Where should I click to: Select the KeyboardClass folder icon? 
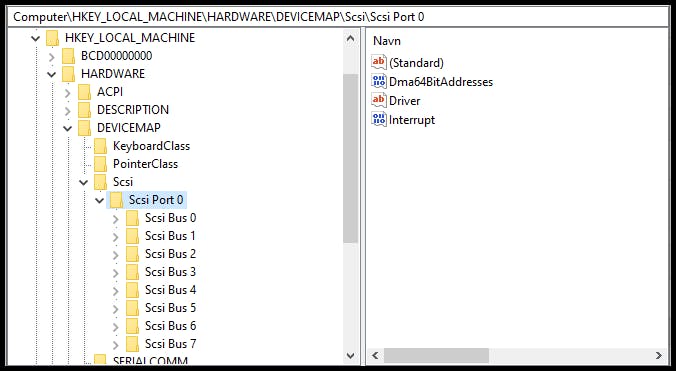(x=100, y=146)
